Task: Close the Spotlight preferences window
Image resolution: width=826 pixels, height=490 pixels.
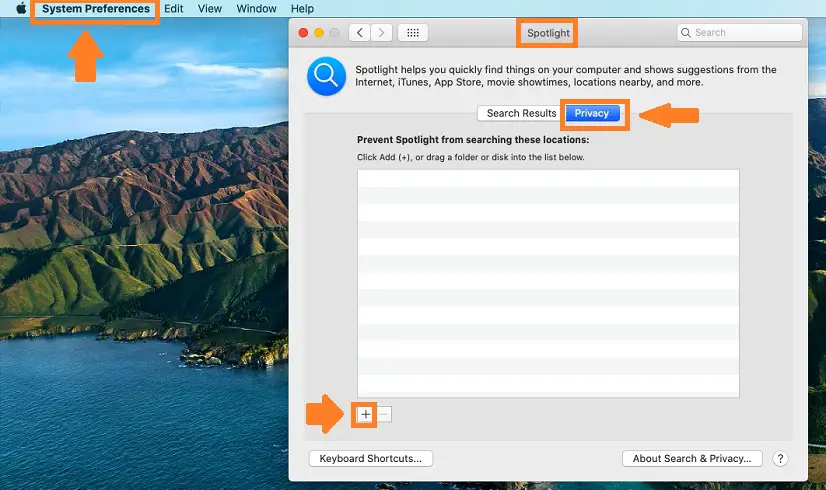Action: coord(303,33)
